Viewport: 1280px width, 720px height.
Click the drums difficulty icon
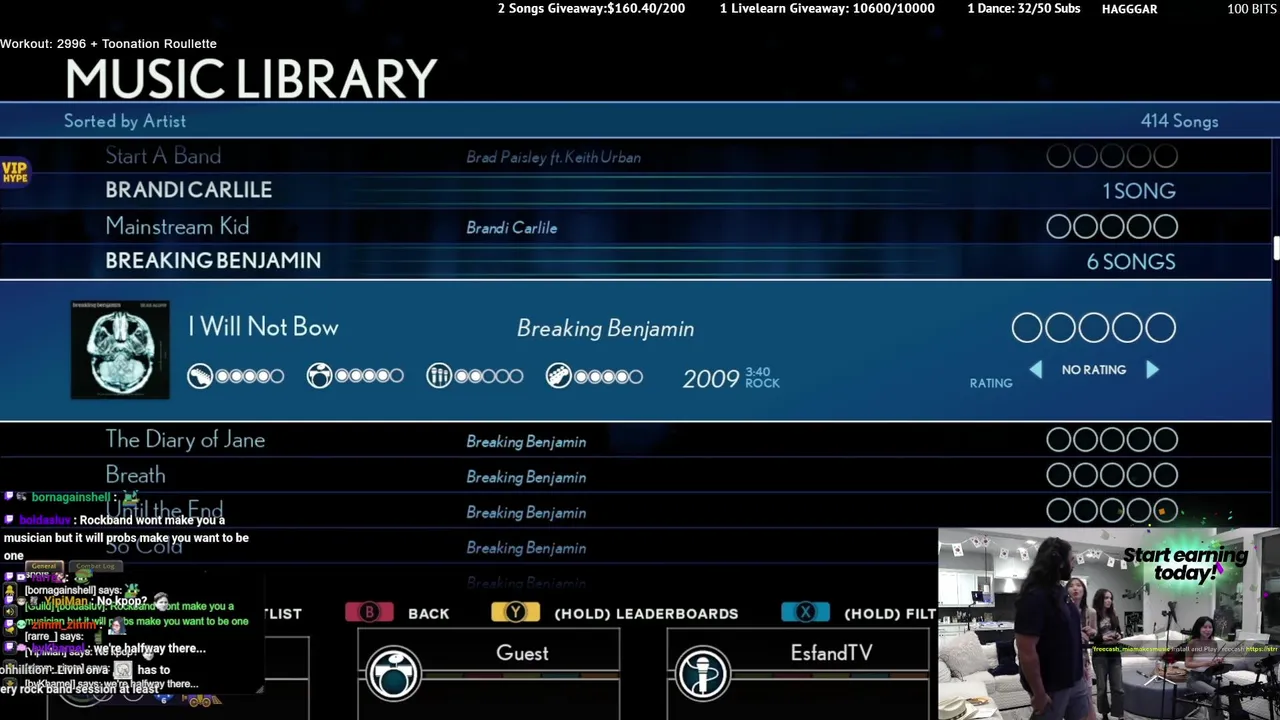point(319,376)
